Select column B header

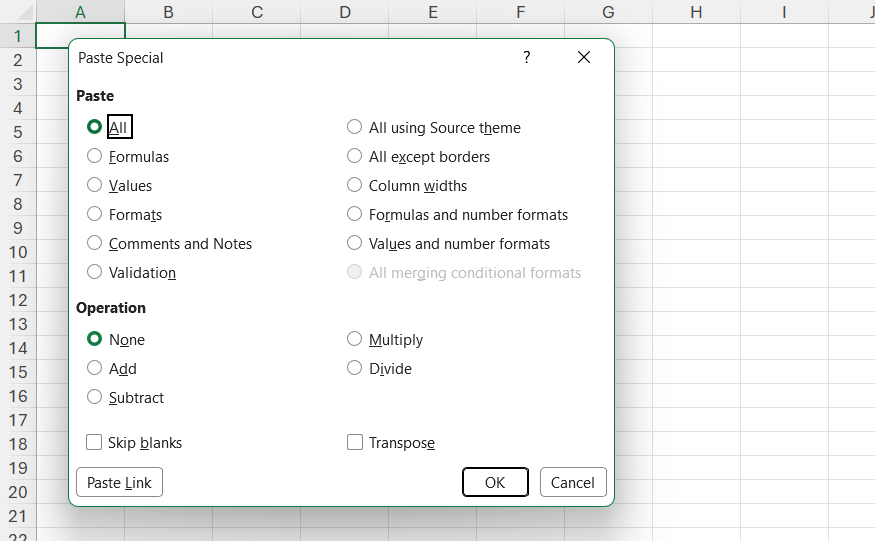(169, 12)
